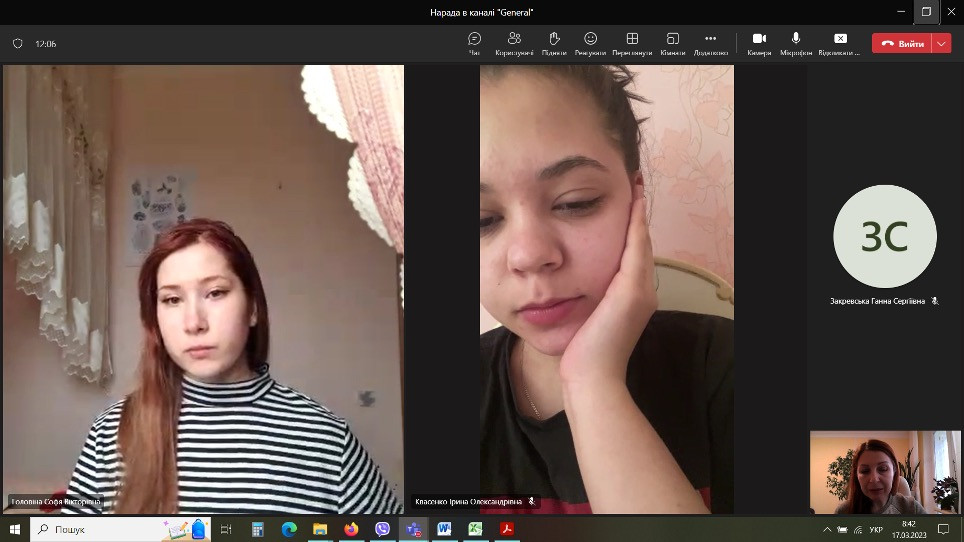Open the meeting Chat panel
This screenshot has width=964, height=542.
[474, 43]
